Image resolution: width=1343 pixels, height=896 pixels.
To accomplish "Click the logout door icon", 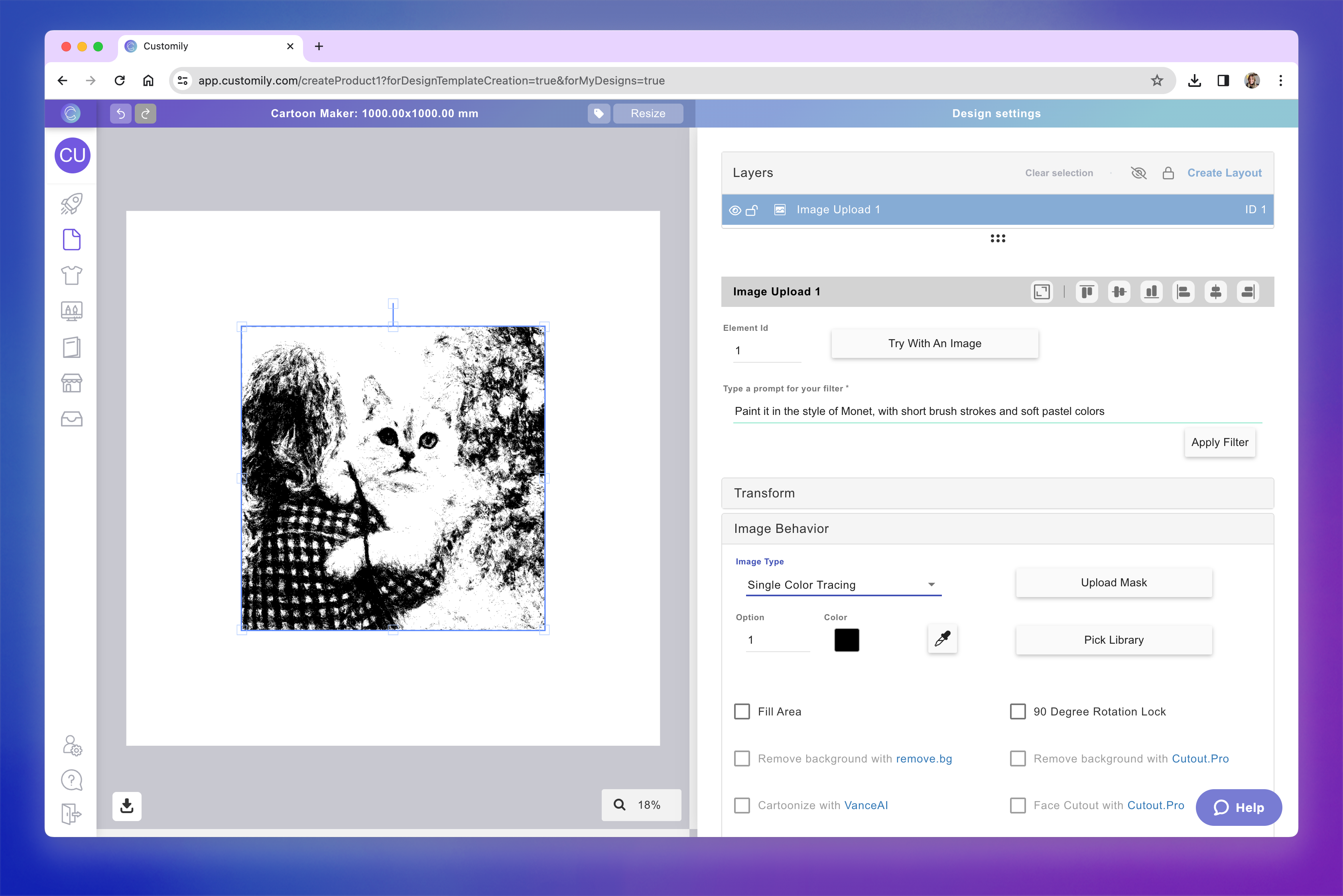I will 71,814.
